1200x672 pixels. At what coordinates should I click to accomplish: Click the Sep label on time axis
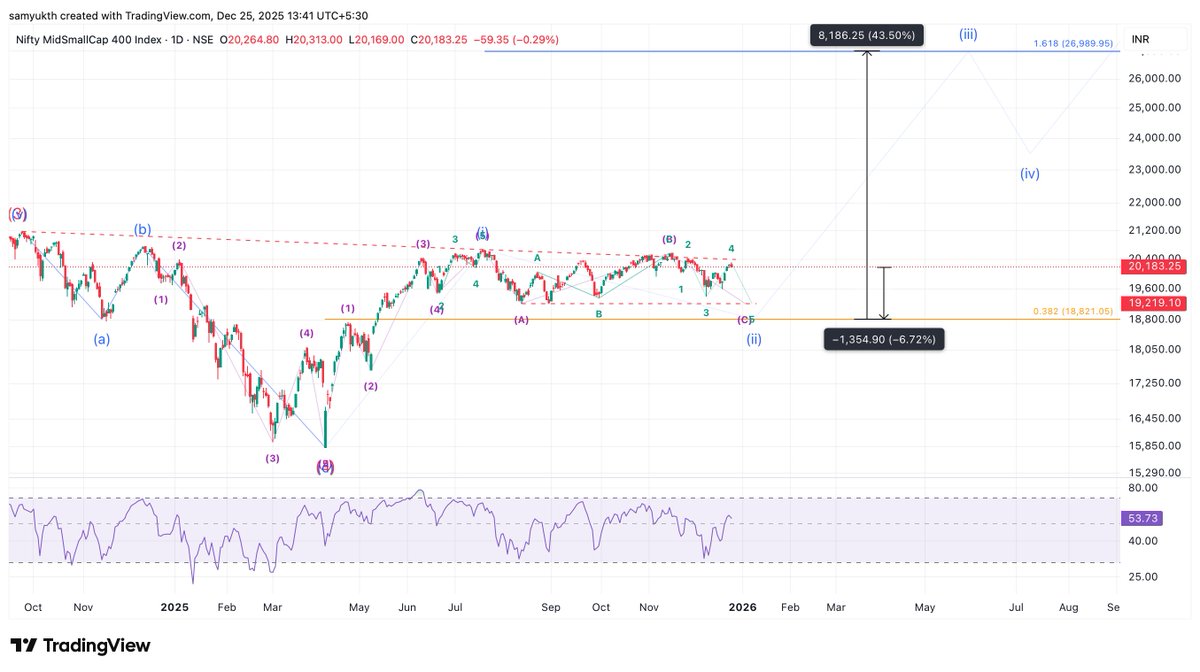550,607
